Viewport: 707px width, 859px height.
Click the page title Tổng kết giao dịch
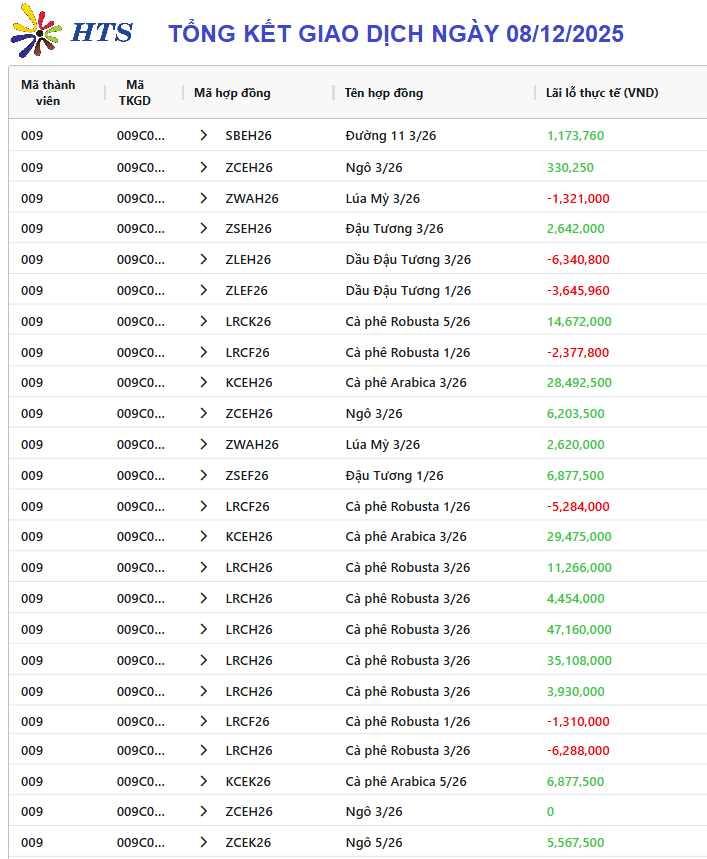pyautogui.click(x=395, y=34)
